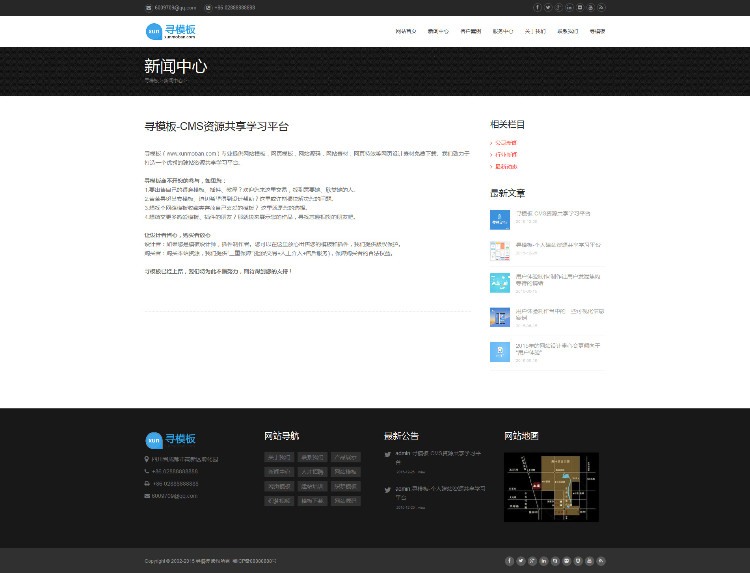Click the blue thumbnail of the first latest article

500,220
